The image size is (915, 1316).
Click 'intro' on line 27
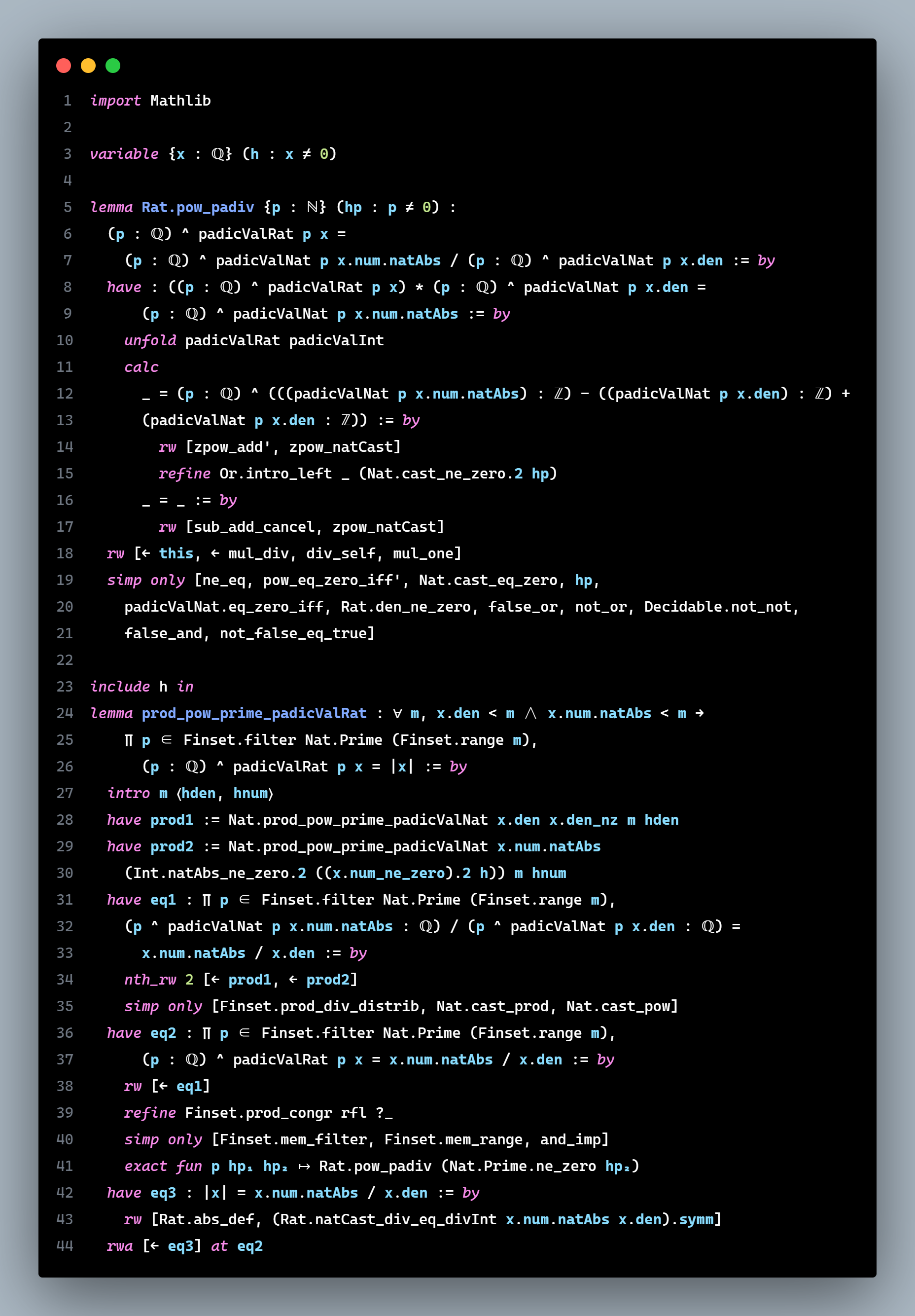coord(128,793)
